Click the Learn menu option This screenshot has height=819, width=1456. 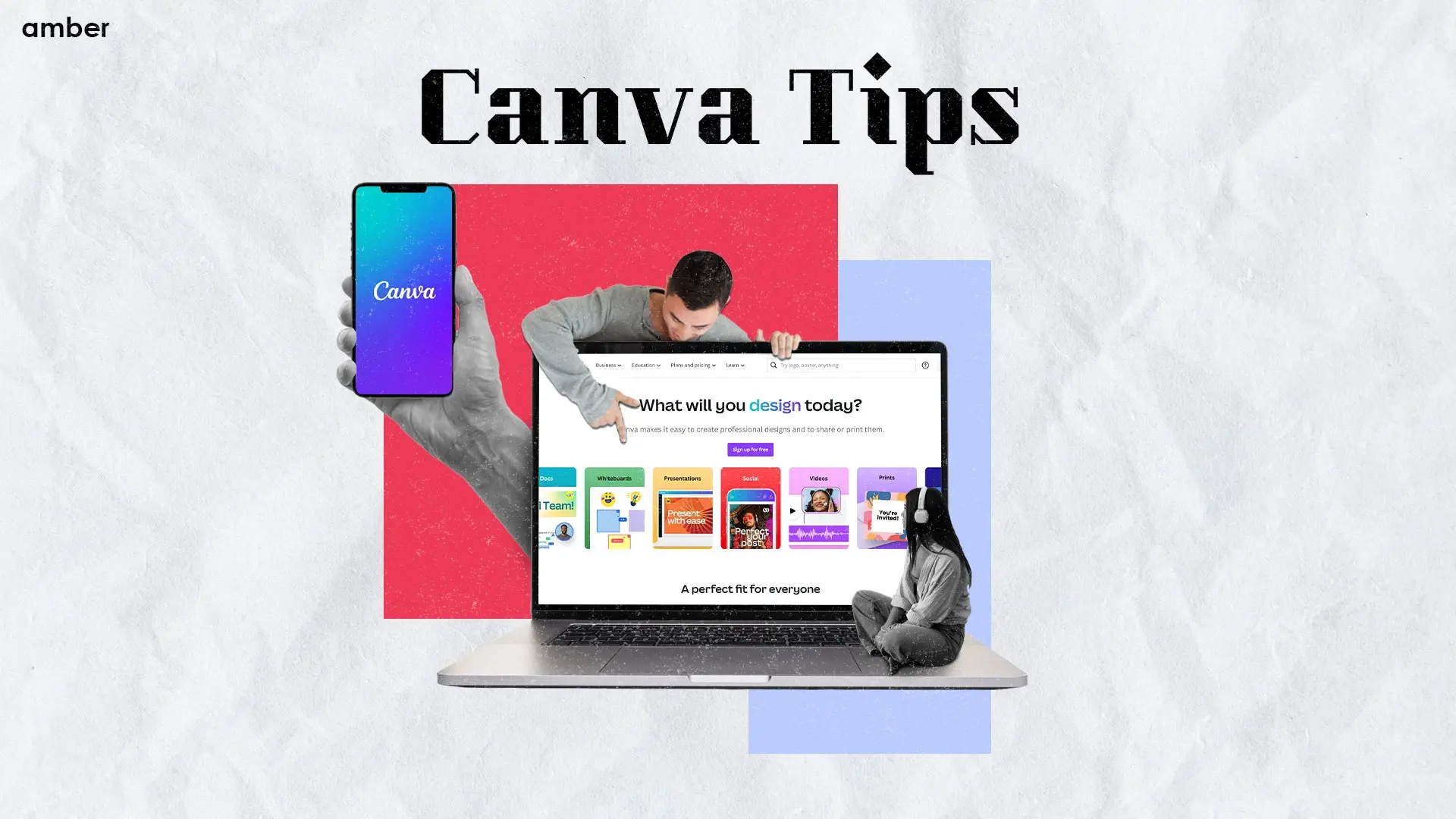pyautogui.click(x=735, y=365)
